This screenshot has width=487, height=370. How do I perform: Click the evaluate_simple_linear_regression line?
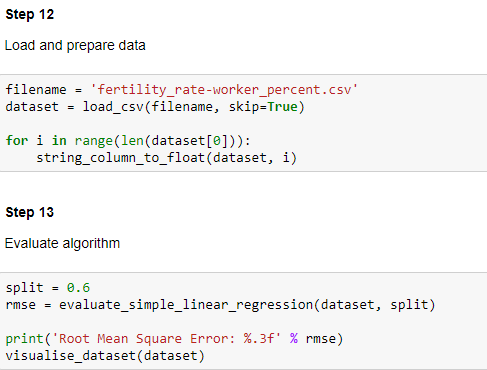click(x=220, y=305)
